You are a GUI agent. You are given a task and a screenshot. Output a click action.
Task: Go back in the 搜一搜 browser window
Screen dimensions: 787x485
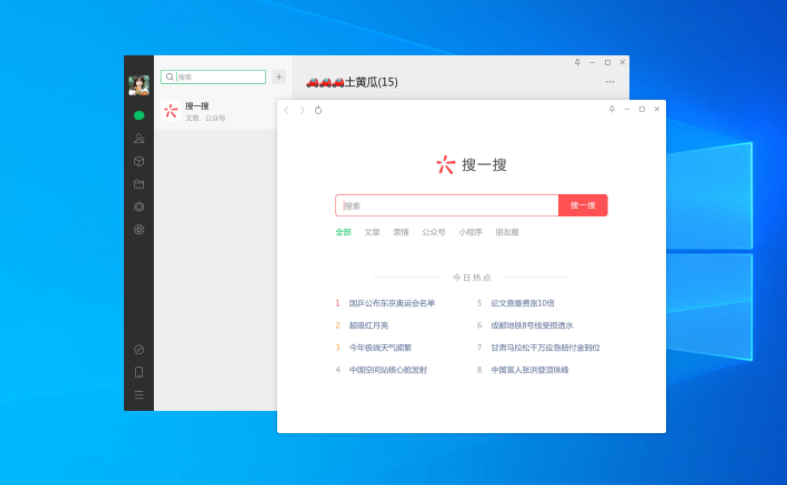click(287, 110)
